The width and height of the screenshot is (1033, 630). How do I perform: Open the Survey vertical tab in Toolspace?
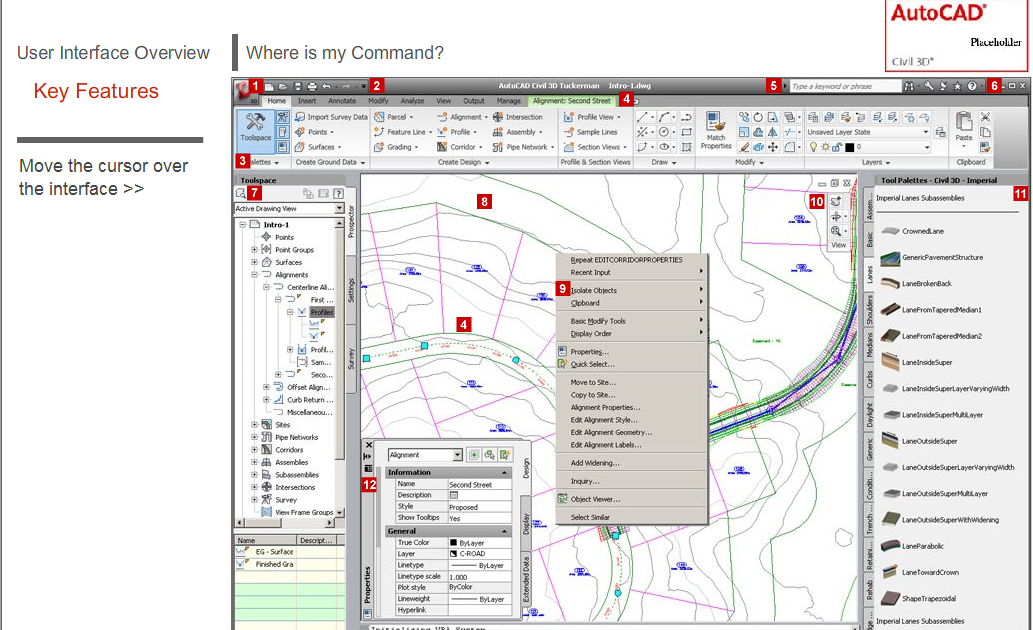pyautogui.click(x=351, y=358)
